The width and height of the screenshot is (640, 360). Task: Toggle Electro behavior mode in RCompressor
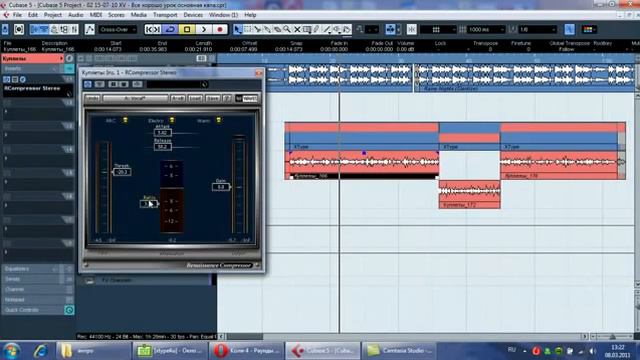172,120
